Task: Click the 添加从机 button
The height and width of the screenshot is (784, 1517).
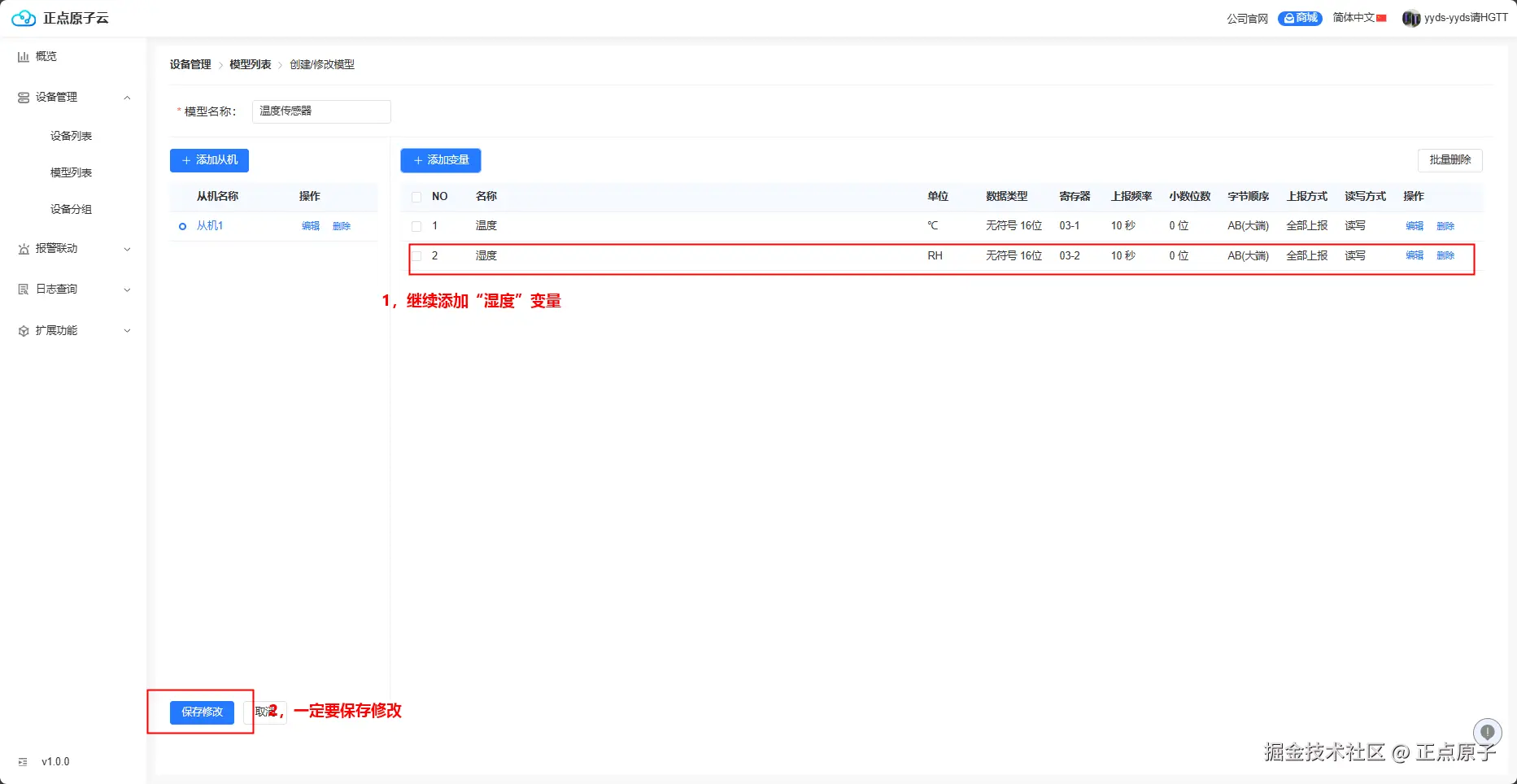Action: tap(209, 160)
